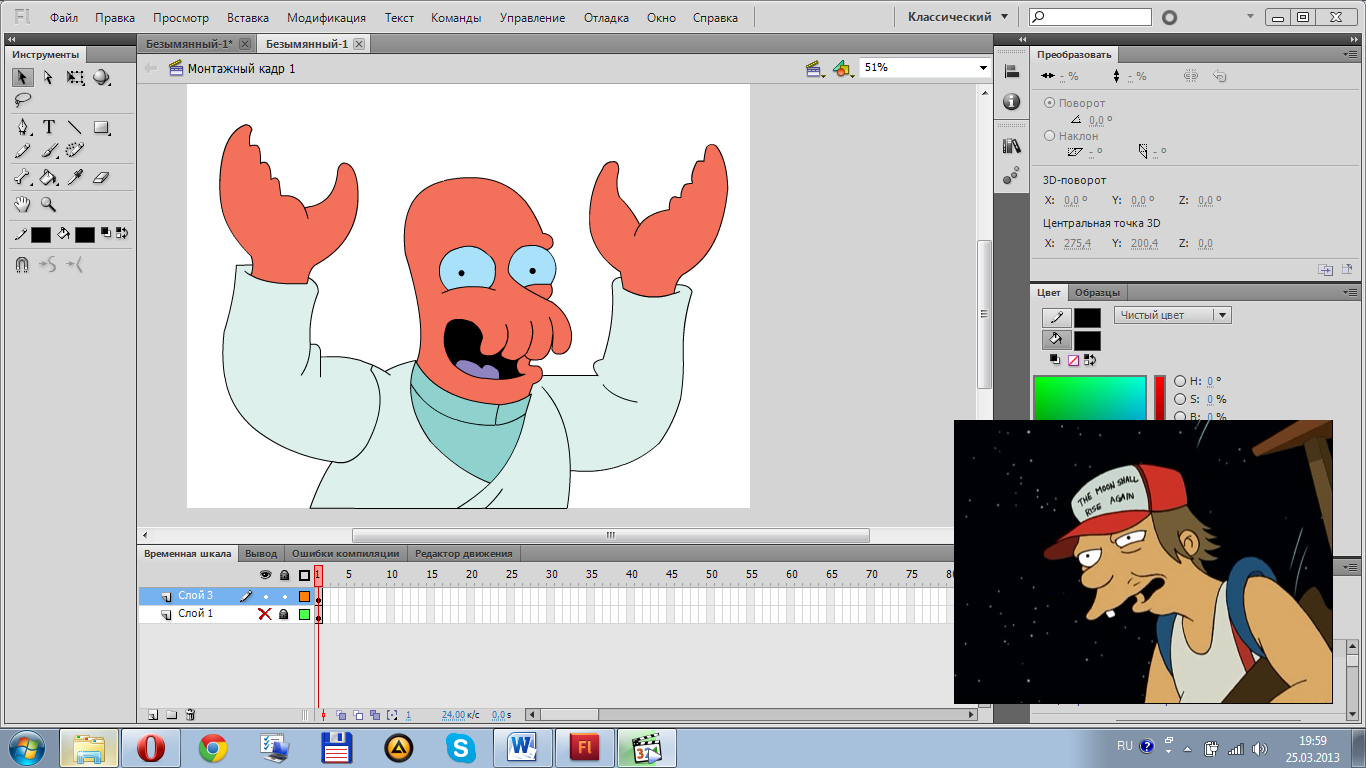The height and width of the screenshot is (768, 1366).
Task: Click swap colors icon in Tools panel
Action: click(122, 234)
